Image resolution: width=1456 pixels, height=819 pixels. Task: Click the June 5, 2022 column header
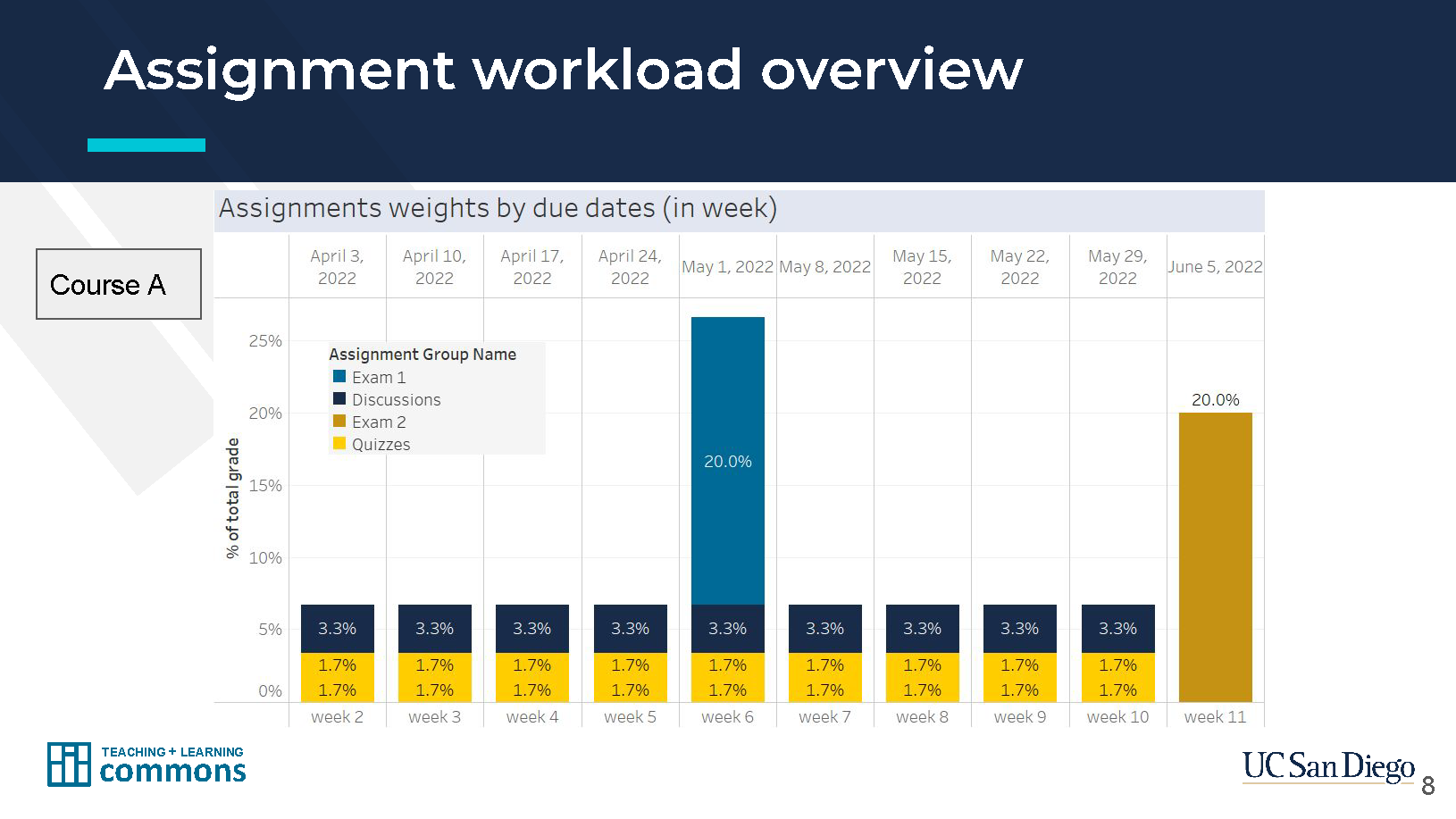pos(1215,266)
